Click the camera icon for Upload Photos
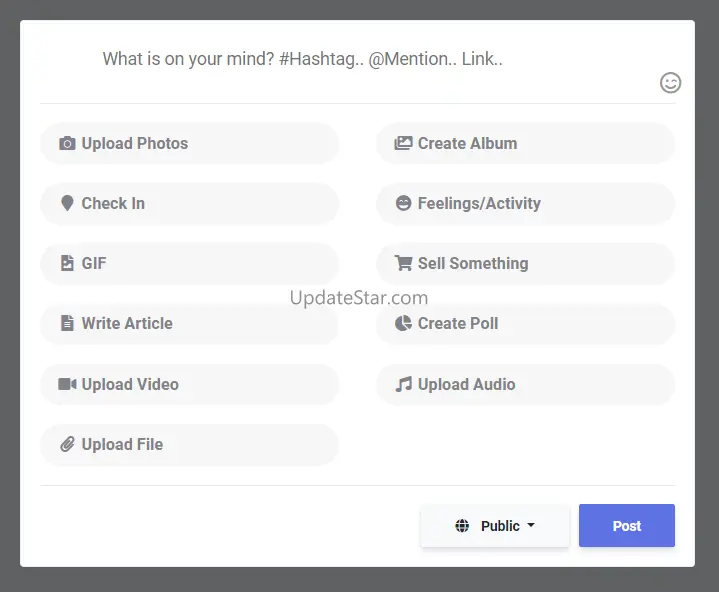719x592 pixels. point(67,144)
